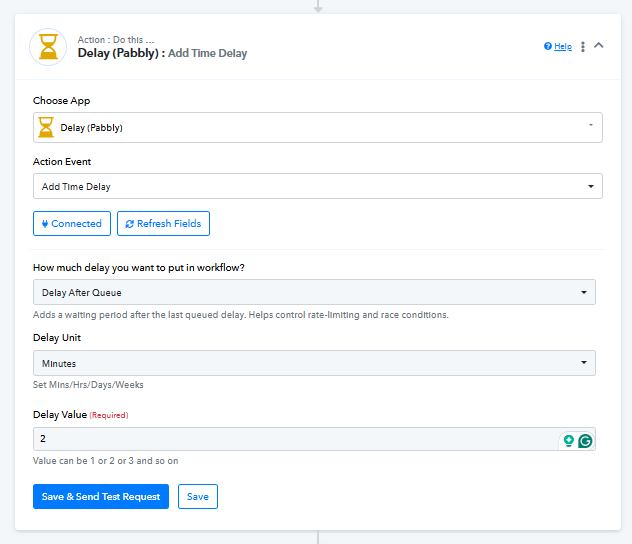The height and width of the screenshot is (544, 632).
Task: Click the Help link
Action: [563, 46]
